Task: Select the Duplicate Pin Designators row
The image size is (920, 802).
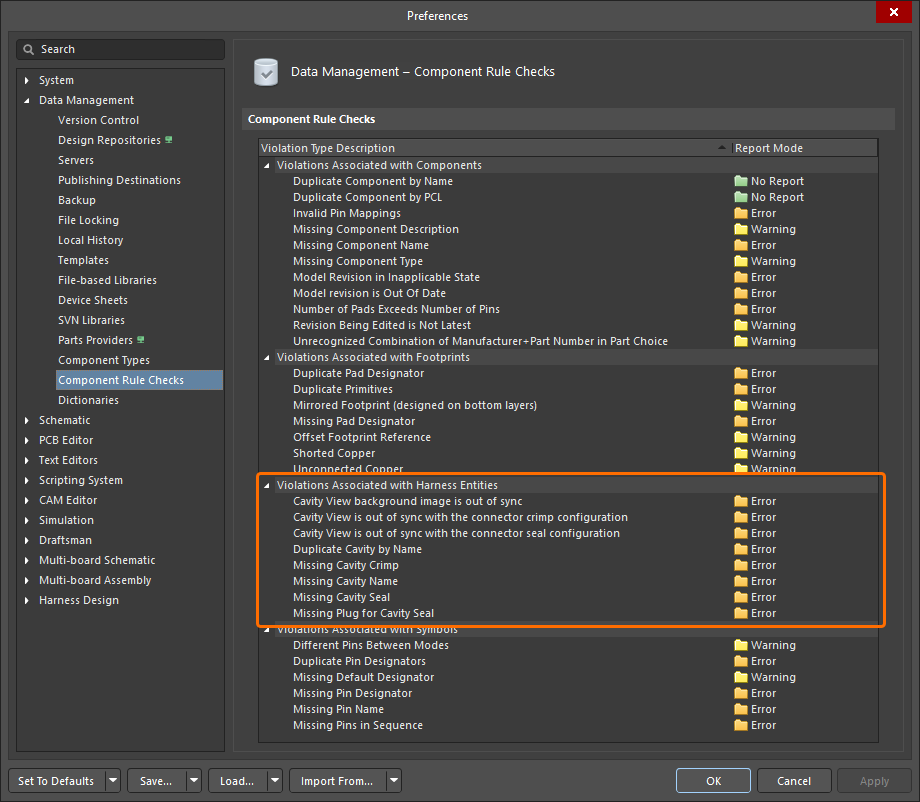Action: (568, 661)
